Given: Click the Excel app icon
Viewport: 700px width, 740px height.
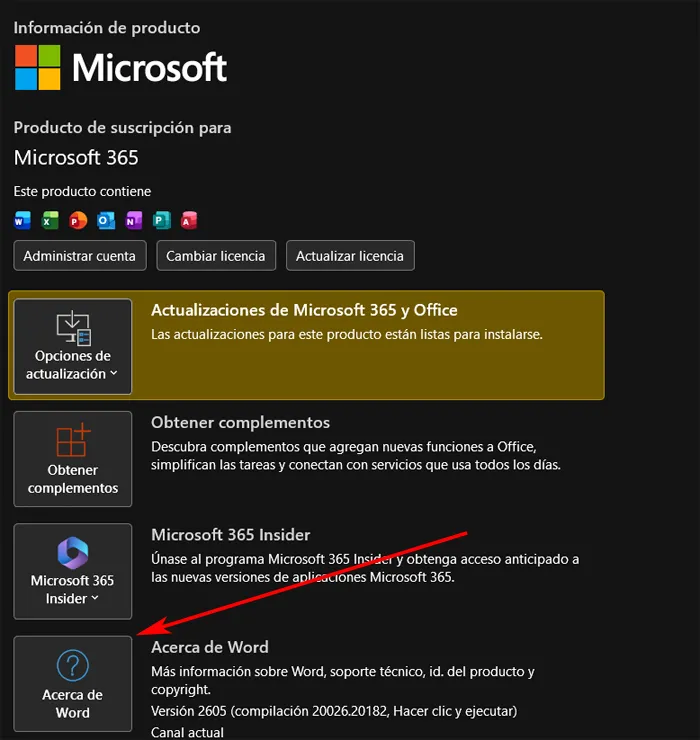Looking at the screenshot, I should [x=50, y=220].
